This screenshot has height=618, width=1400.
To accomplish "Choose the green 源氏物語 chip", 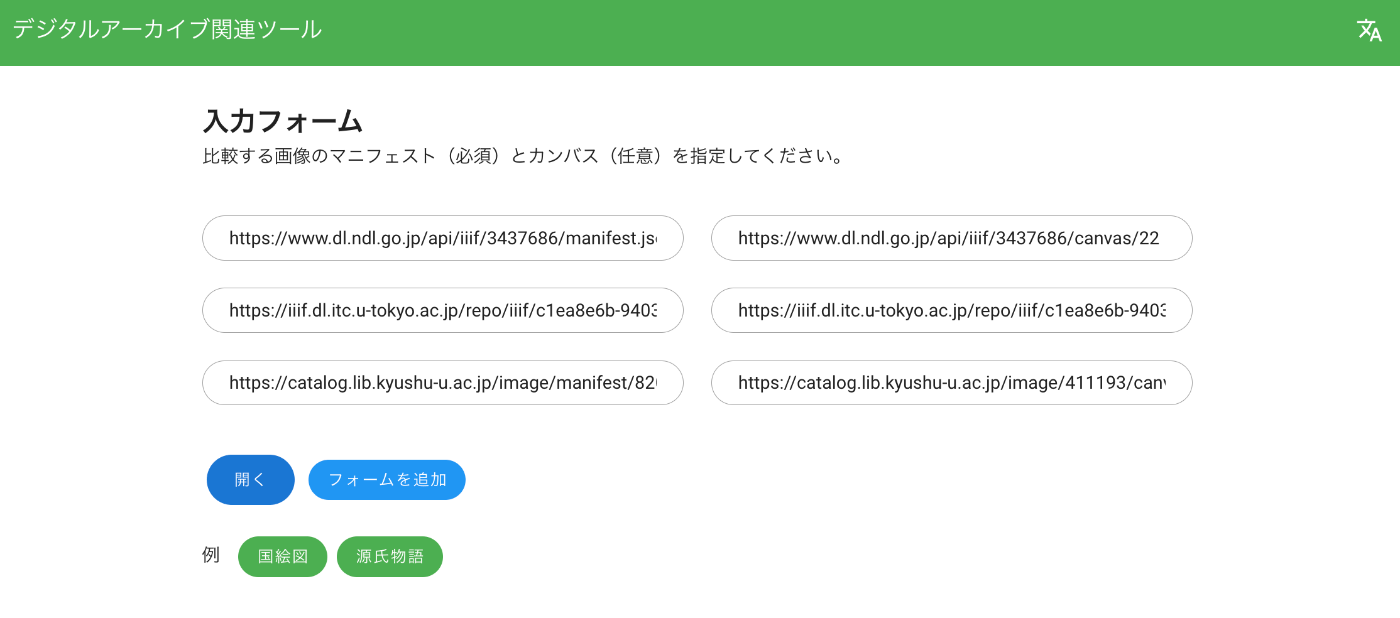I will tap(390, 557).
